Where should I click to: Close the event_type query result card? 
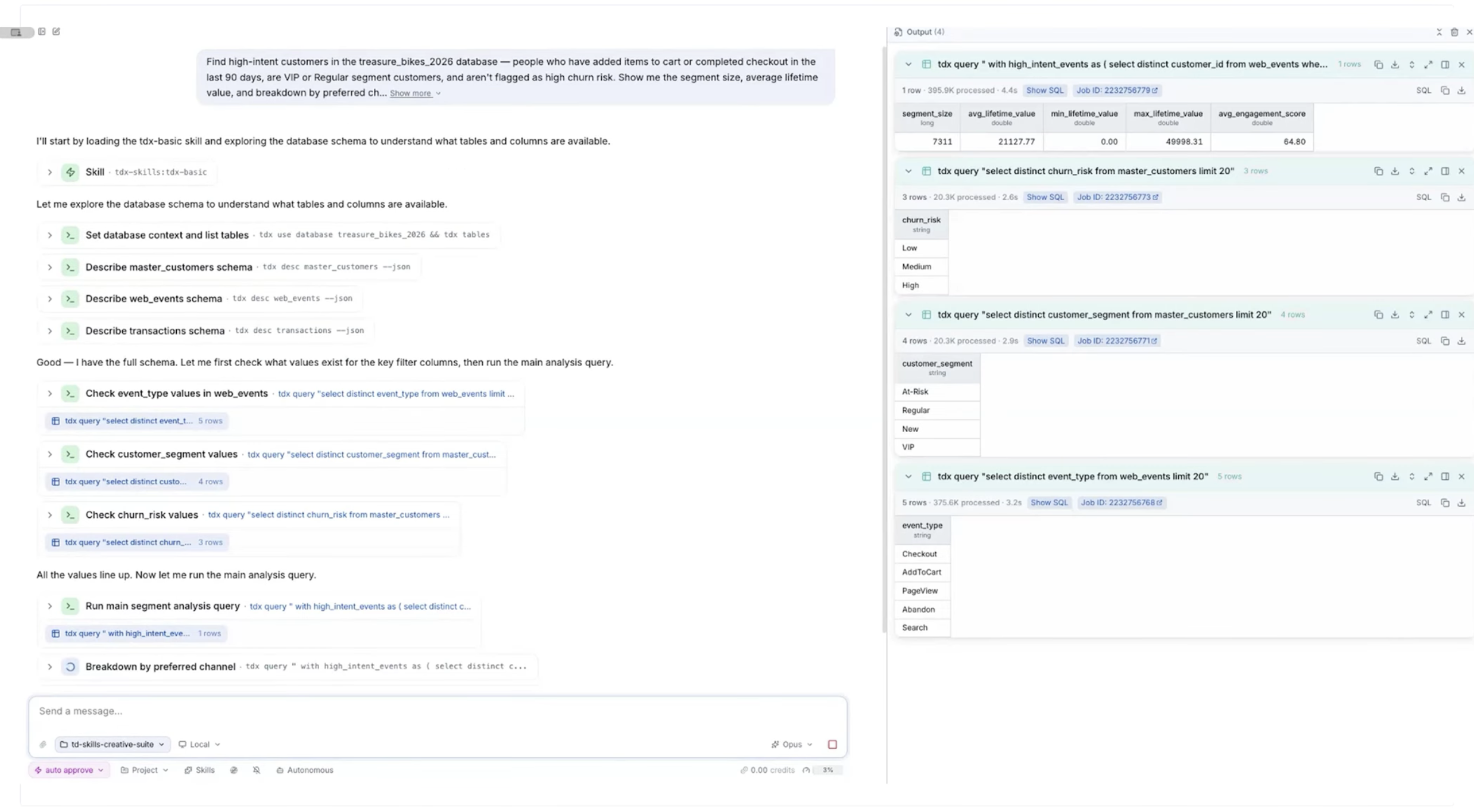point(1461,476)
